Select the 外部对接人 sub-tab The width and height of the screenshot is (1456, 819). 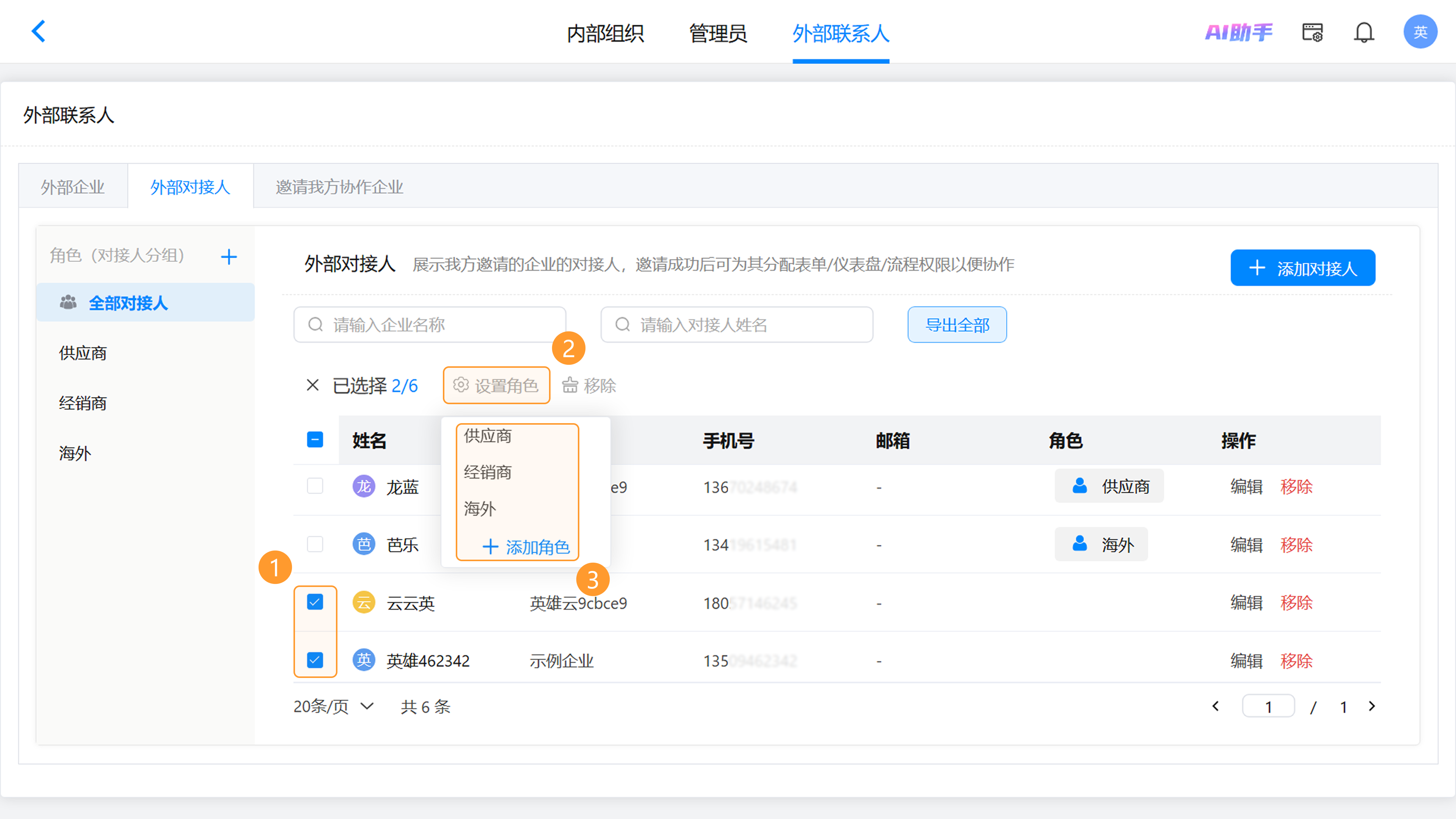pyautogui.click(x=190, y=187)
